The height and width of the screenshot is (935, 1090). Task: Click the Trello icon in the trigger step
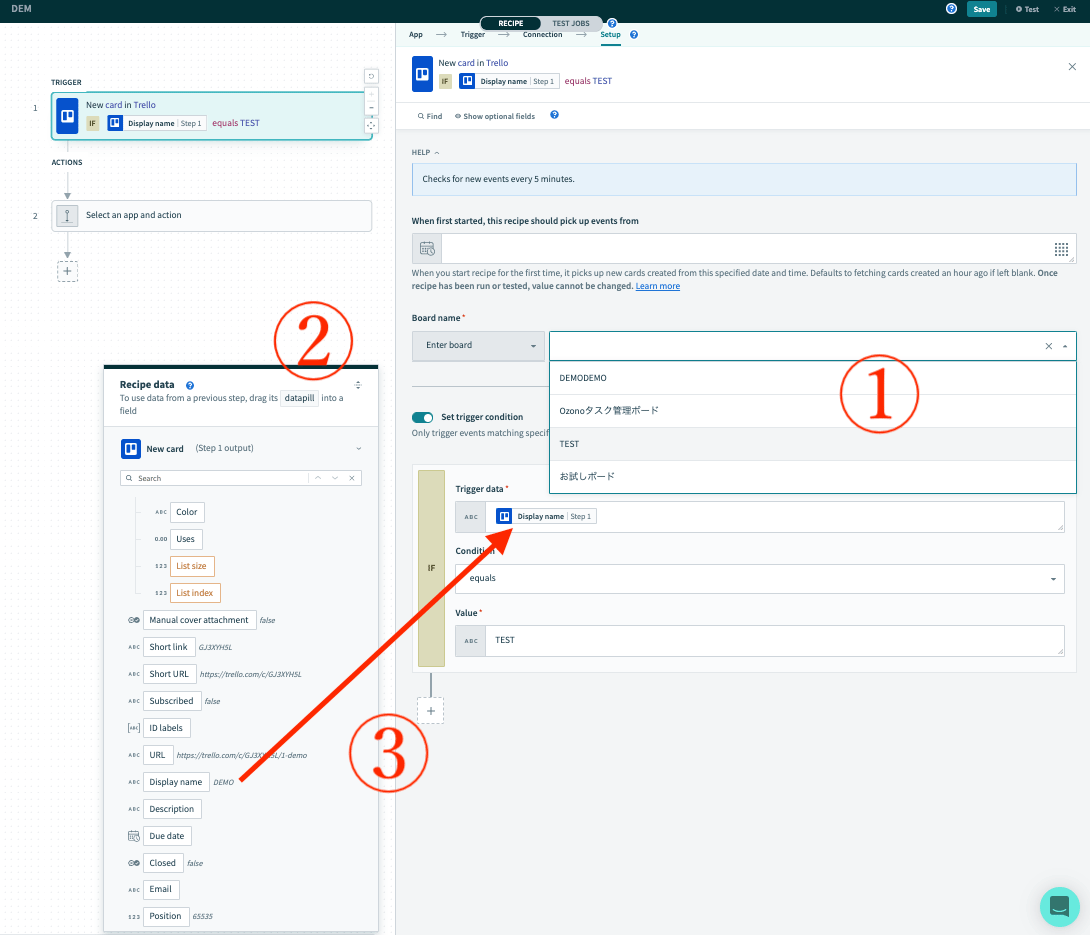67,116
